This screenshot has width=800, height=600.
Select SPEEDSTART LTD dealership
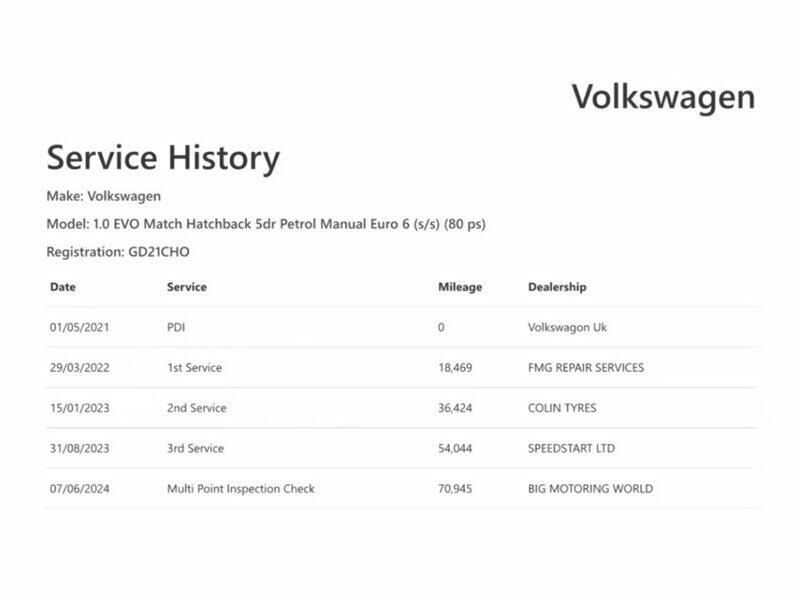coord(571,448)
